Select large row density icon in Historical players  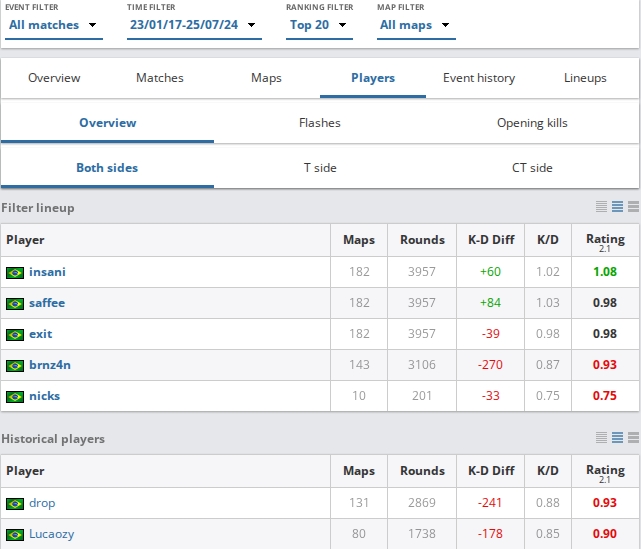[x=633, y=438]
